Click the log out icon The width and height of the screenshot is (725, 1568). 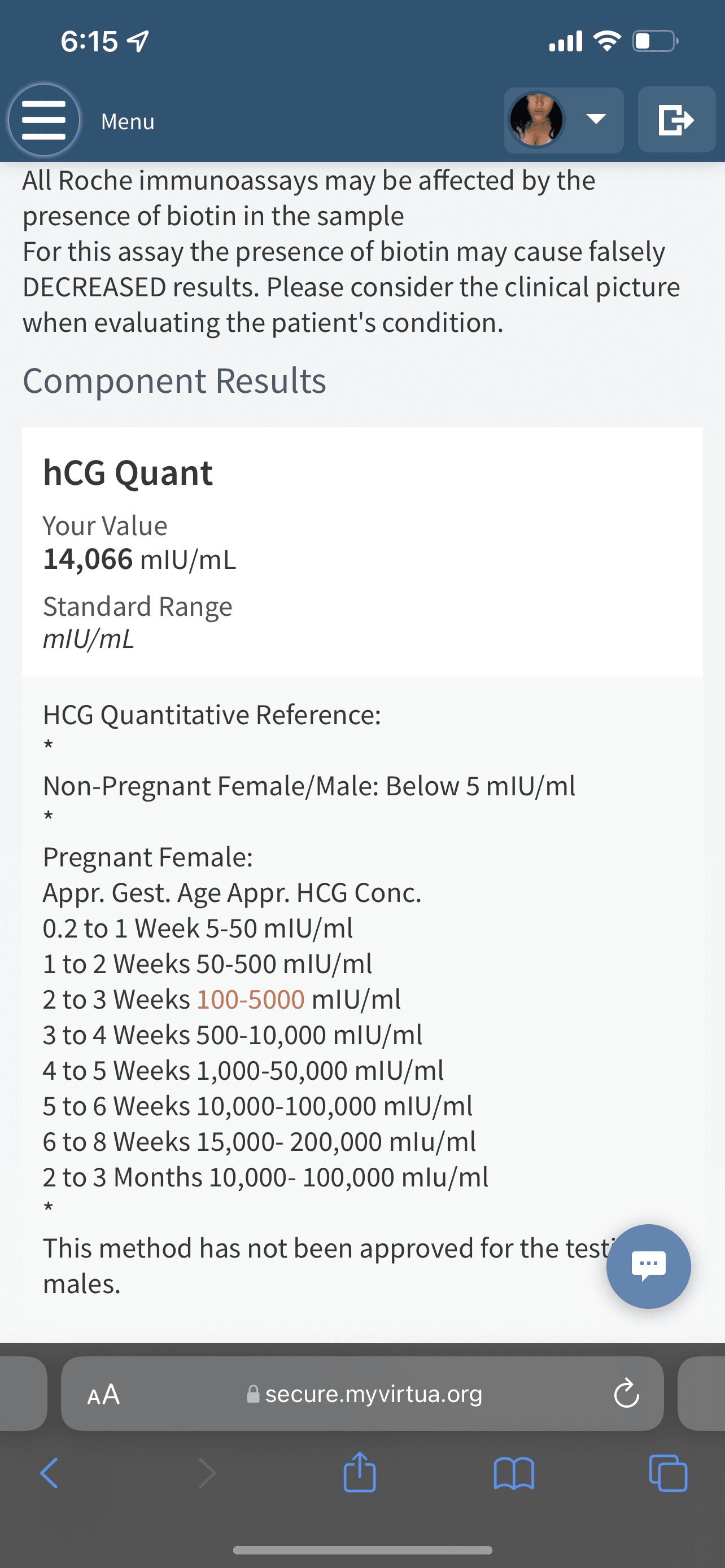click(676, 119)
